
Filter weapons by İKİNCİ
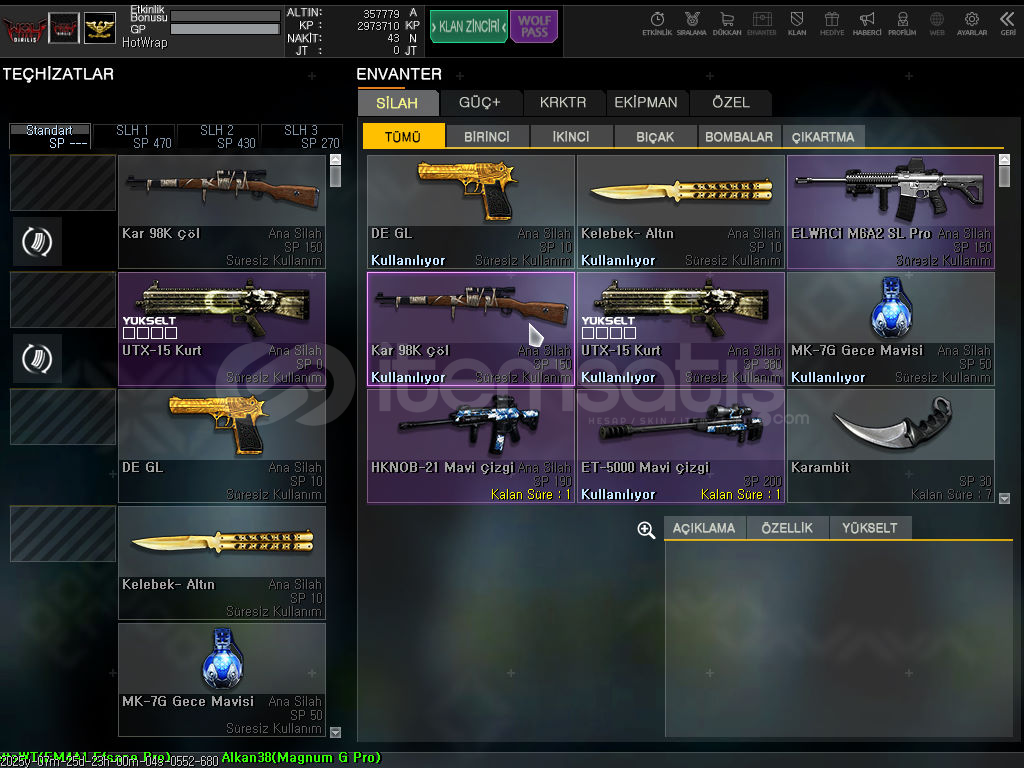tap(571, 136)
